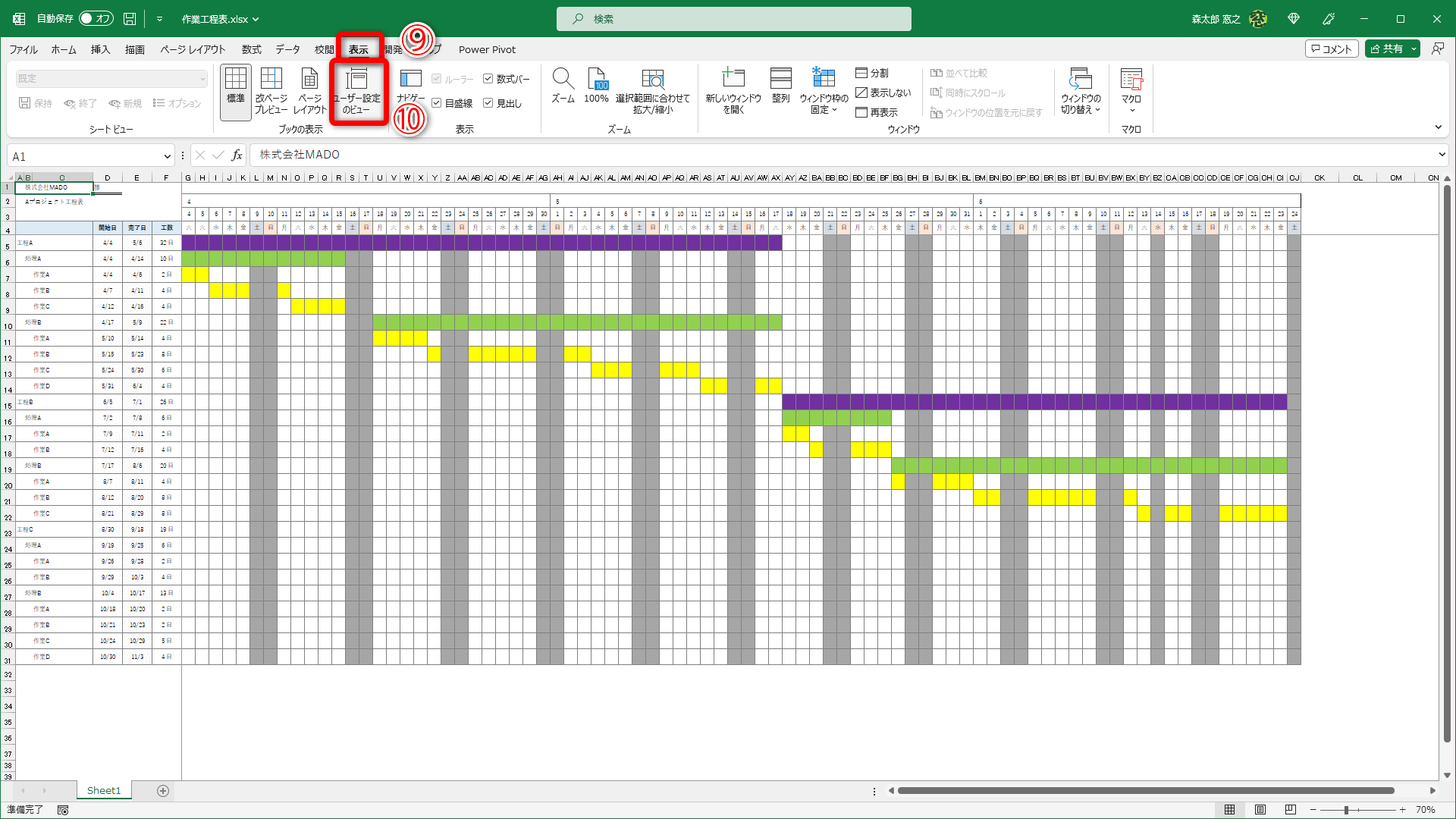The image size is (1456, 819).
Task: Click the 分割 split button
Action: [872, 73]
